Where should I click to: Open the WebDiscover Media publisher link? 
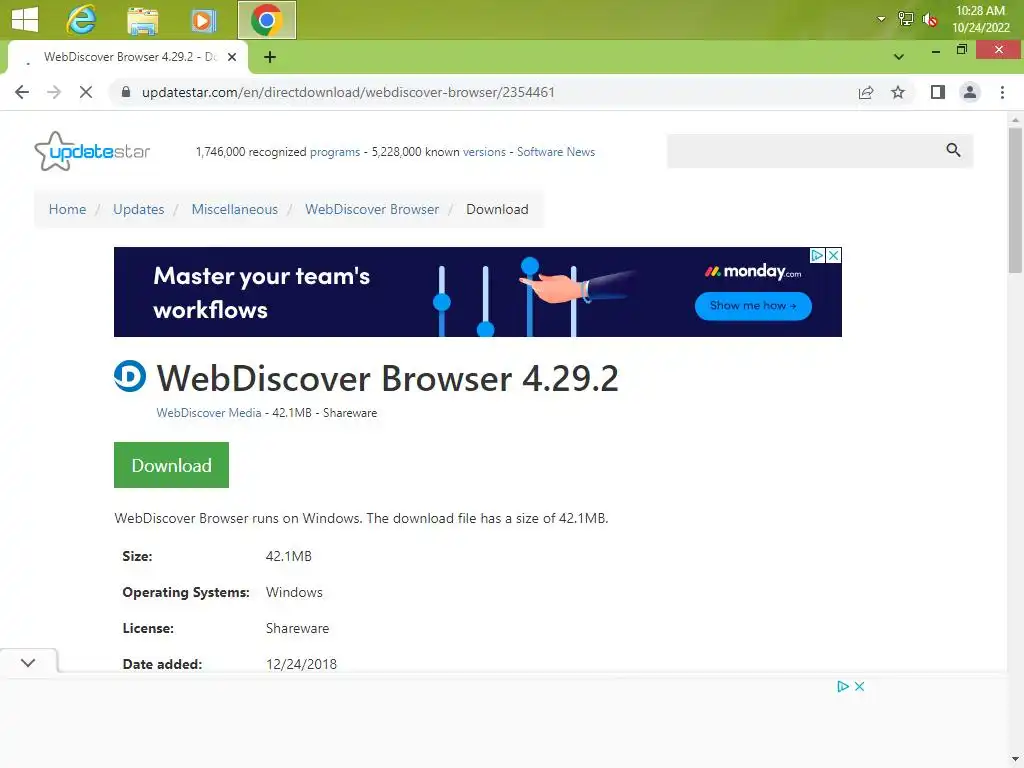[x=208, y=413]
